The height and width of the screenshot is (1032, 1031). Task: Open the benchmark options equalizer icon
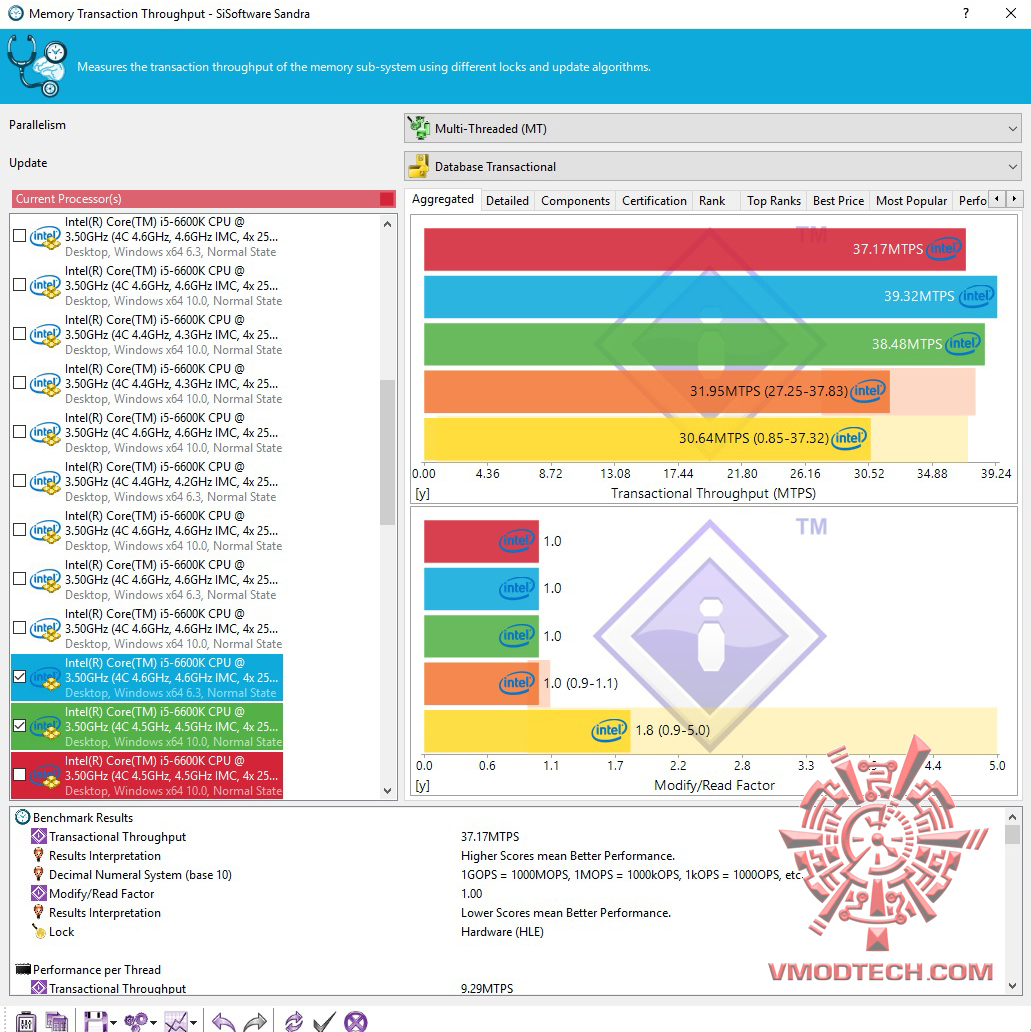click(26, 1021)
